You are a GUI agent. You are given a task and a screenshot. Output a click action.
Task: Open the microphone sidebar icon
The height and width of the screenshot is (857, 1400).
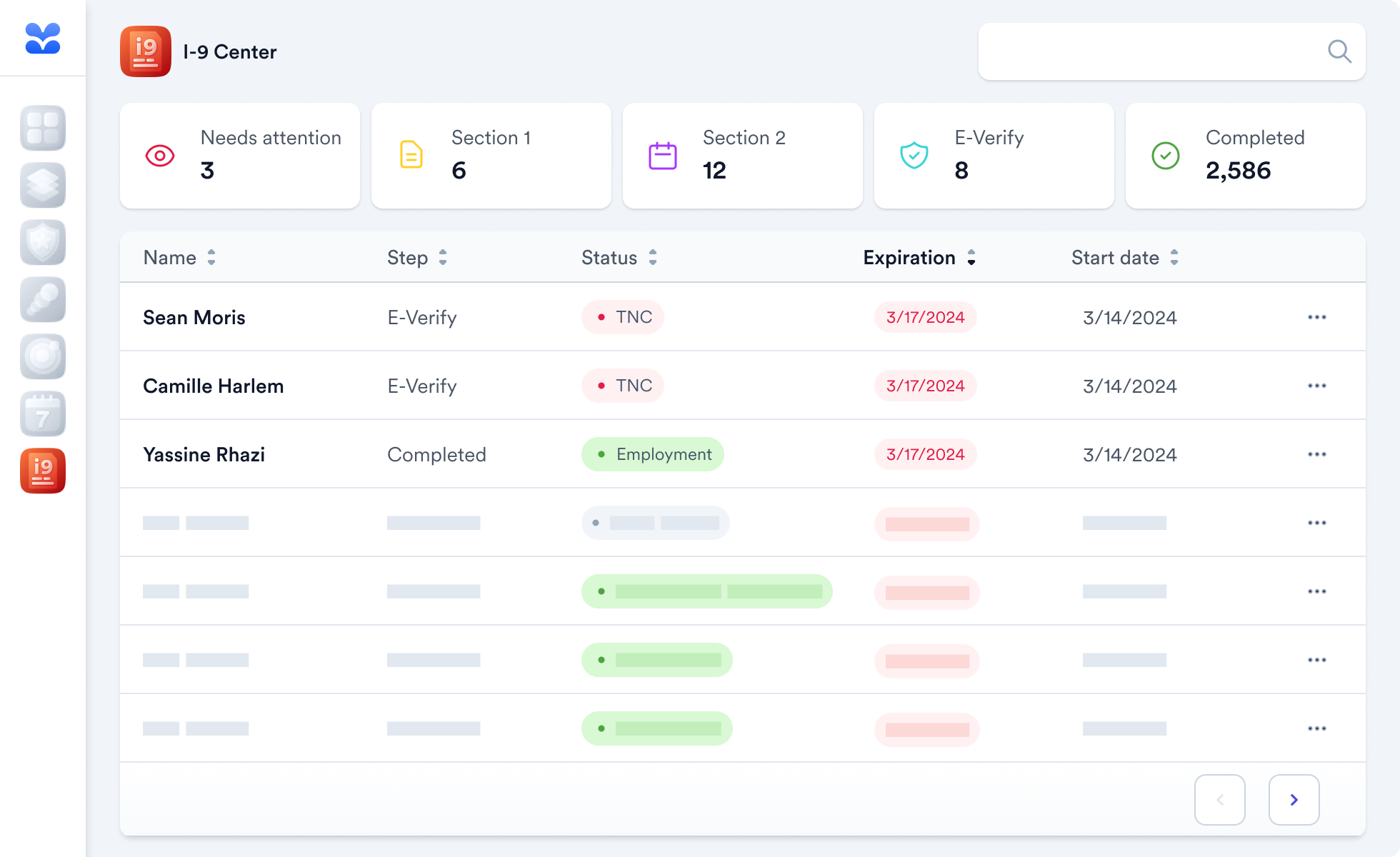[43, 300]
